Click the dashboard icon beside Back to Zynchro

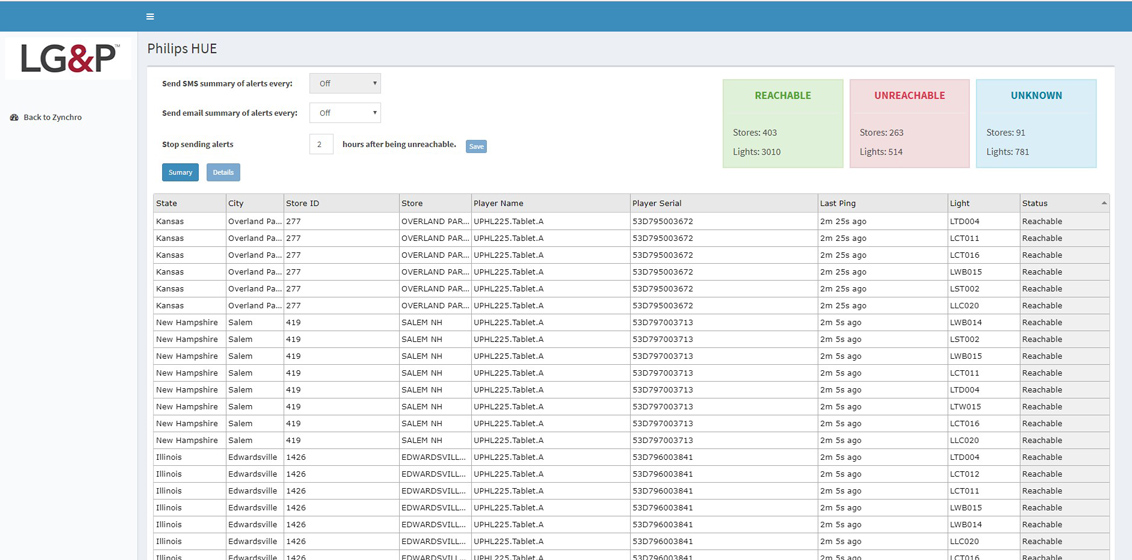pyautogui.click(x=14, y=117)
